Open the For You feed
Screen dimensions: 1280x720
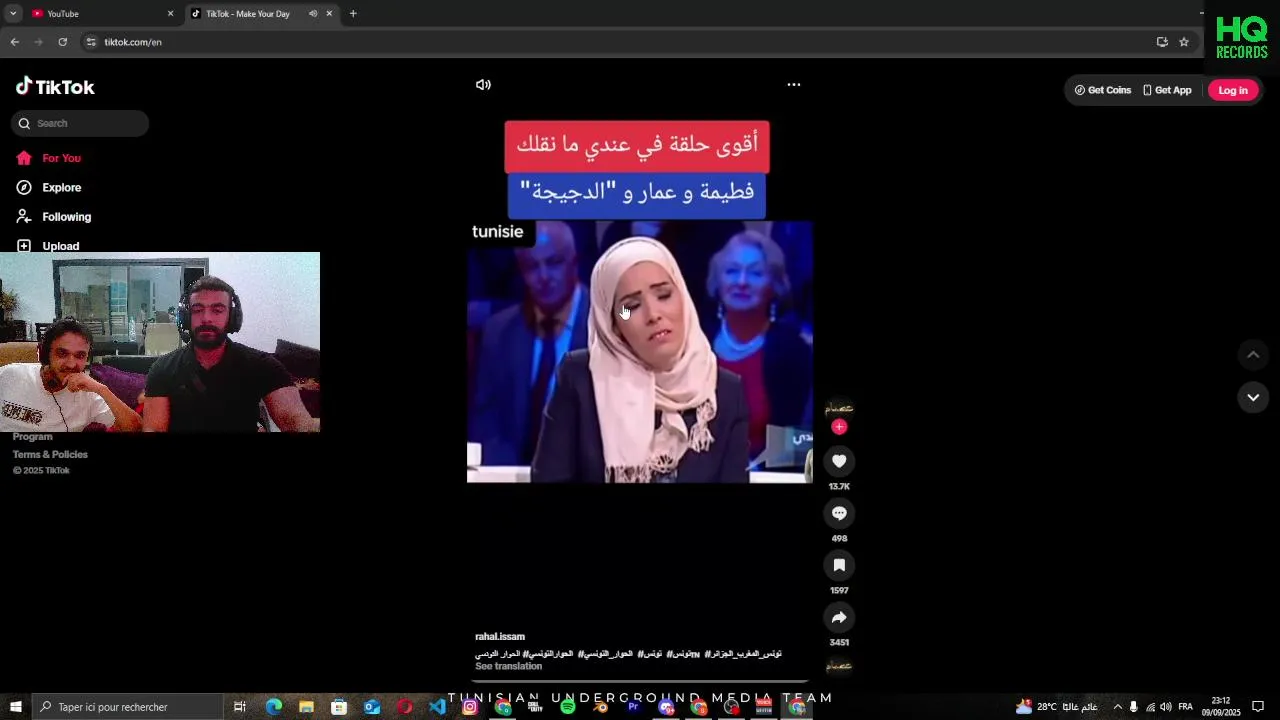click(x=49, y=158)
